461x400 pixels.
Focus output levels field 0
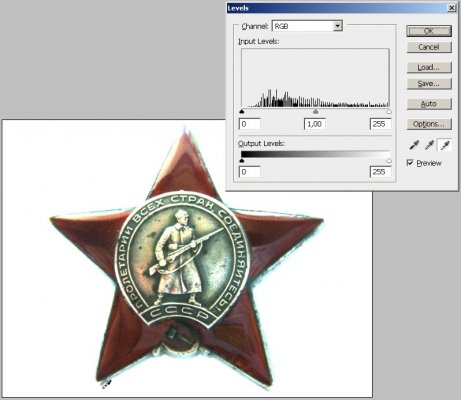coord(249,172)
